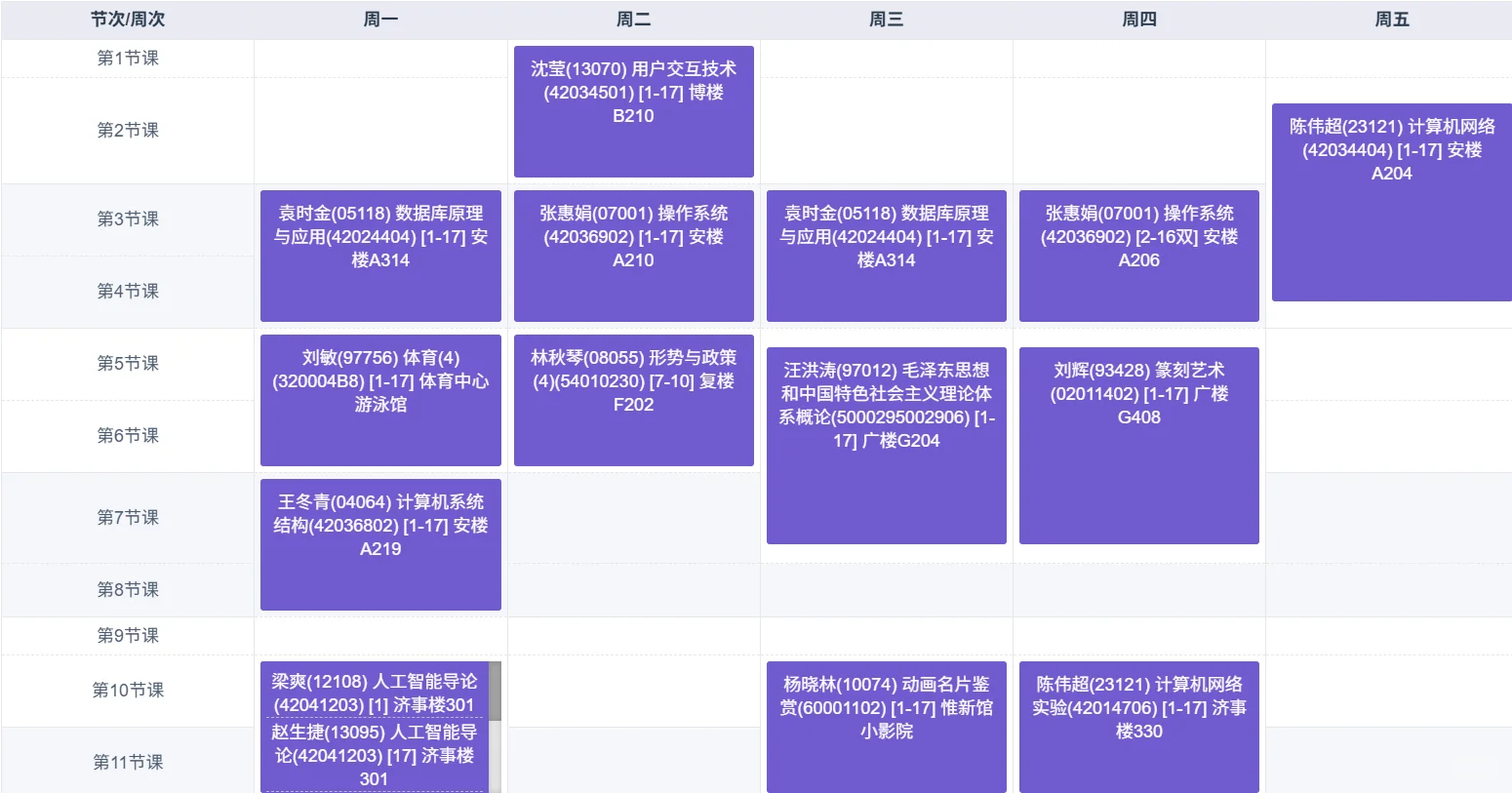The width and height of the screenshot is (1512, 793).
Task: Select the 周一 column header
Action: point(379,19)
